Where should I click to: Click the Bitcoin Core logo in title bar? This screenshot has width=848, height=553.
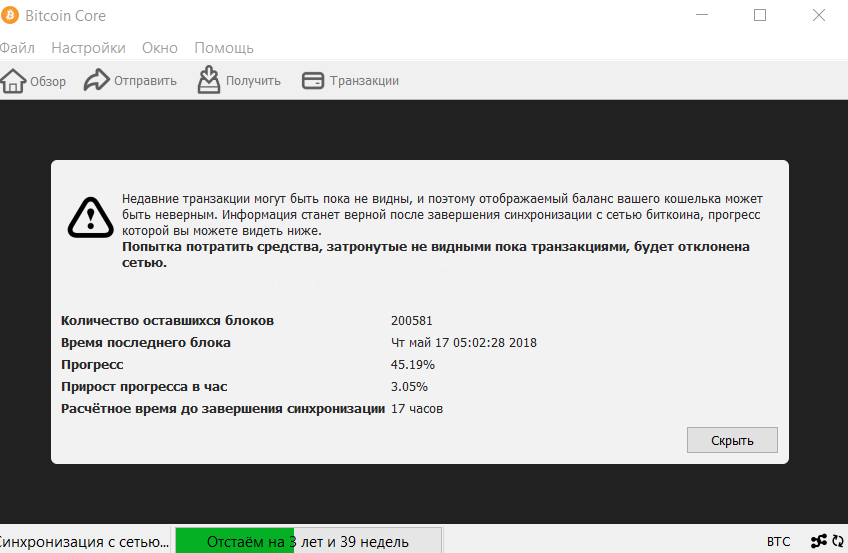point(10,16)
